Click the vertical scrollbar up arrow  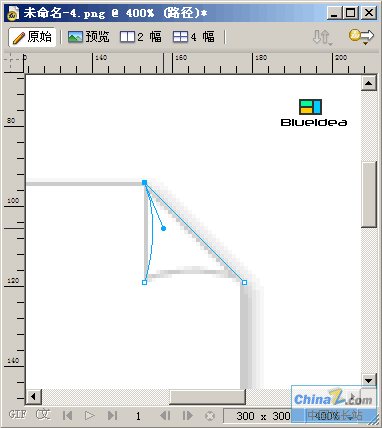(x=369, y=83)
